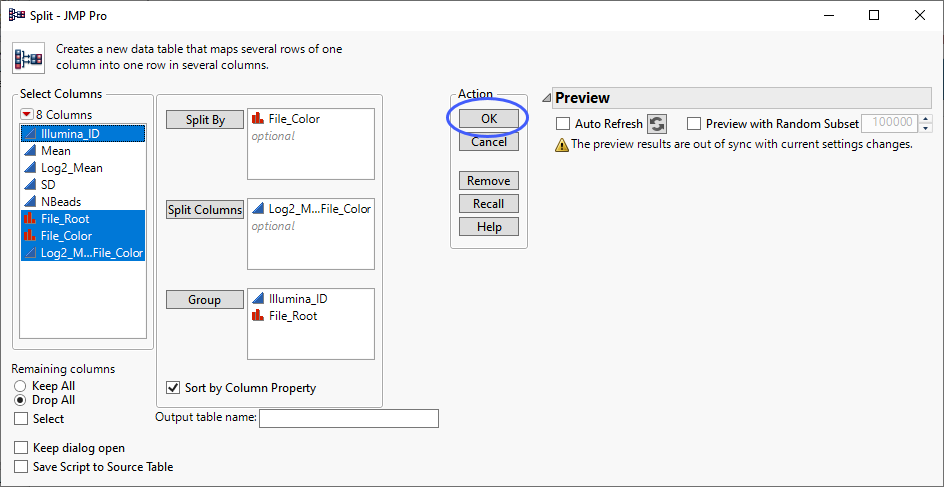Increase the random subset size stepper
This screenshot has height=487, width=944.
tap(926, 119)
